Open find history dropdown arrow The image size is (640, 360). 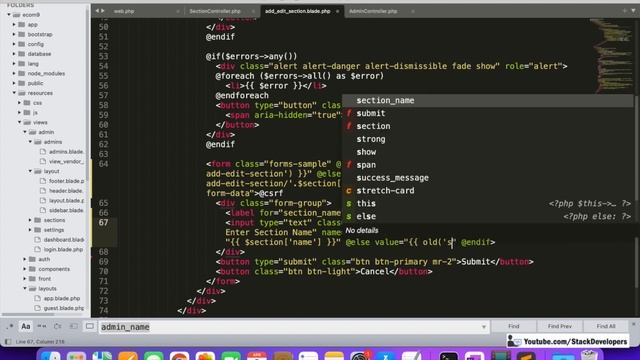coord(484,327)
